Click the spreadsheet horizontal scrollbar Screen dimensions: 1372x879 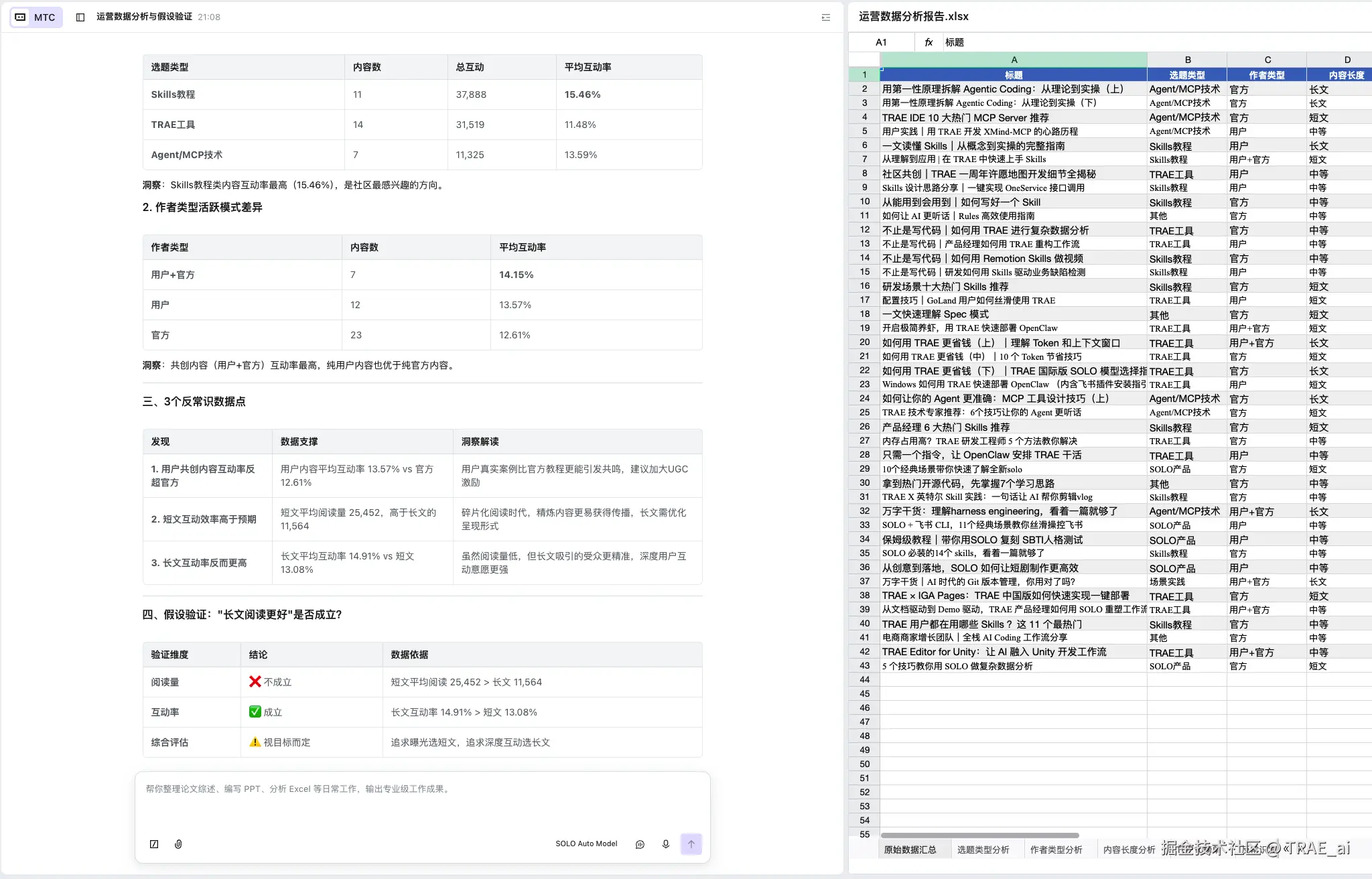tap(979, 835)
